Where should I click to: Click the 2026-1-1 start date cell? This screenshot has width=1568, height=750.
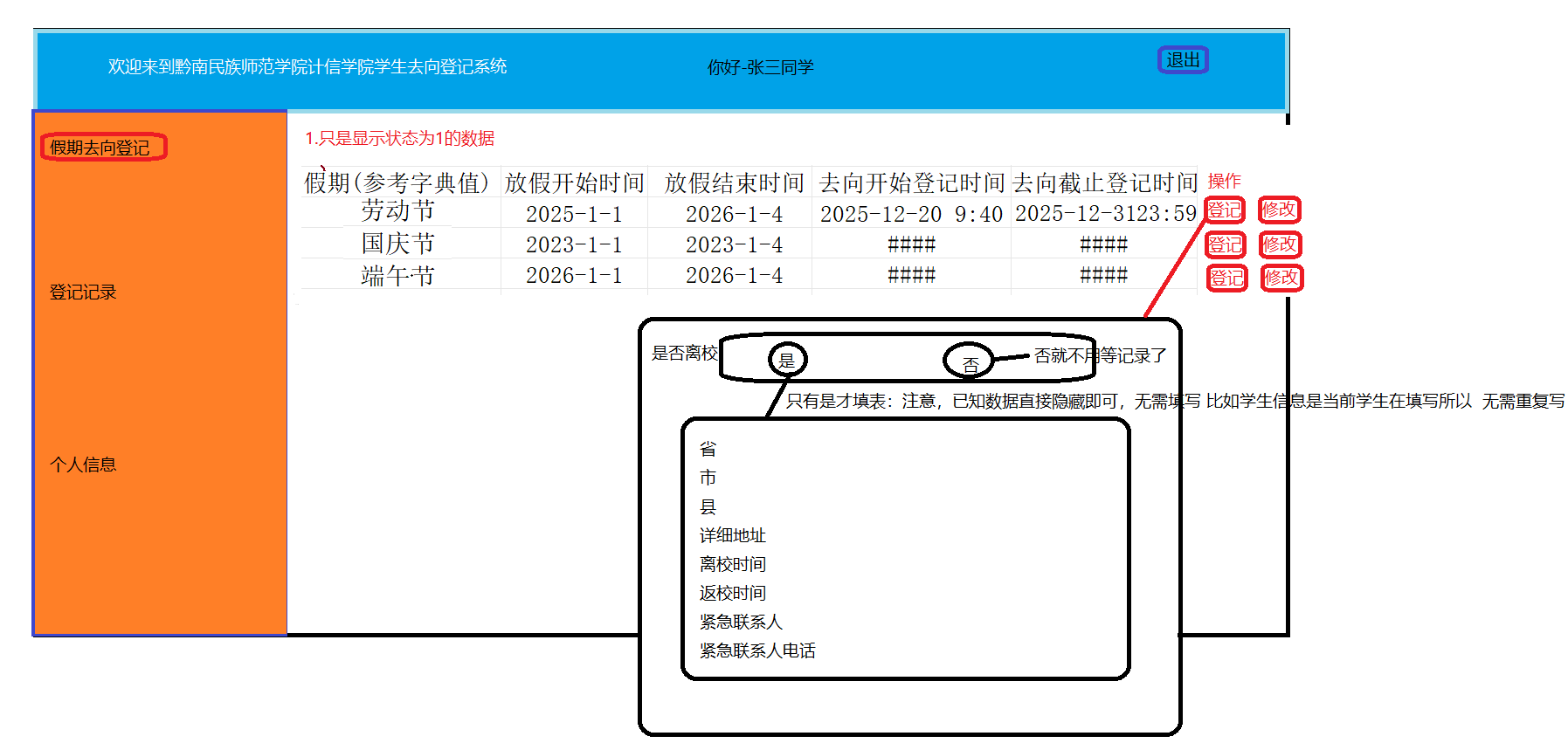pos(574,275)
